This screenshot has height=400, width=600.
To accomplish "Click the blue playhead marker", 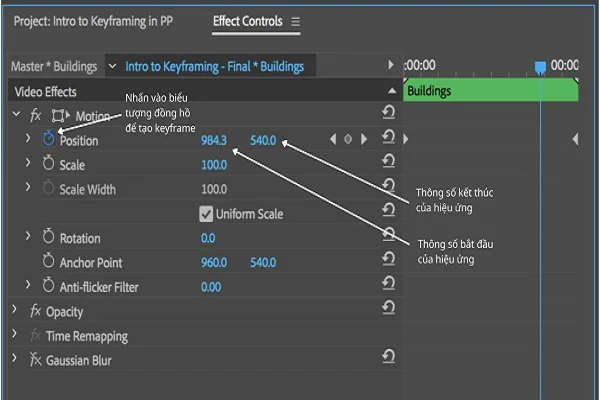I will tap(540, 68).
